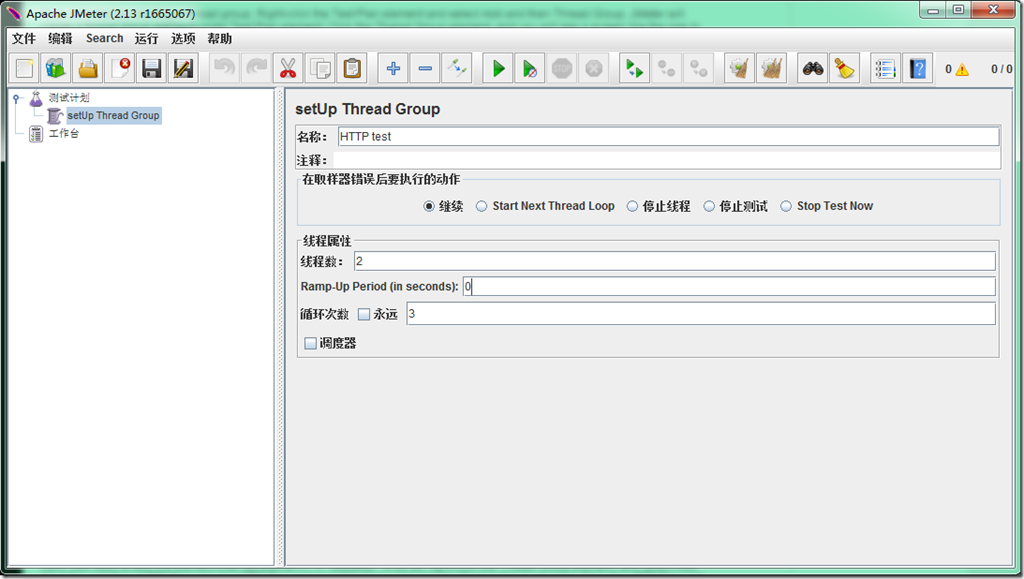
Task: Open the 文件 menu
Action: point(24,39)
